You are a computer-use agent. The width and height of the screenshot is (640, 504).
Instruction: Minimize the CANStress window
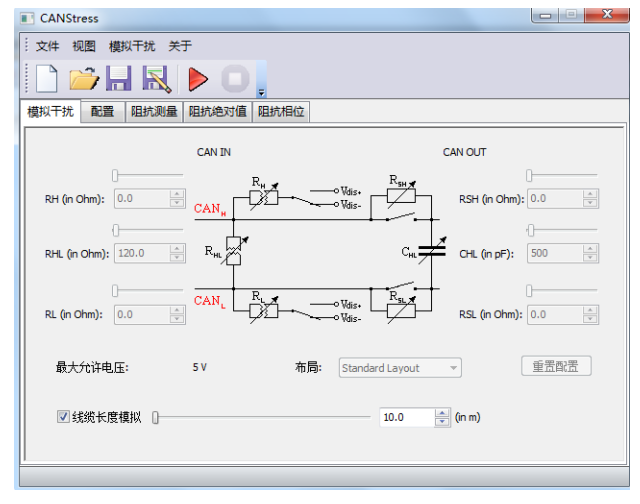coord(545,15)
